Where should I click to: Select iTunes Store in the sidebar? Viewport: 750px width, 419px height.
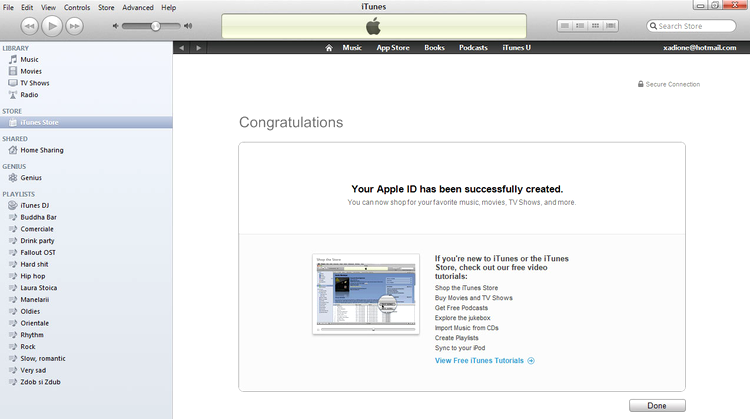click(x=86, y=122)
